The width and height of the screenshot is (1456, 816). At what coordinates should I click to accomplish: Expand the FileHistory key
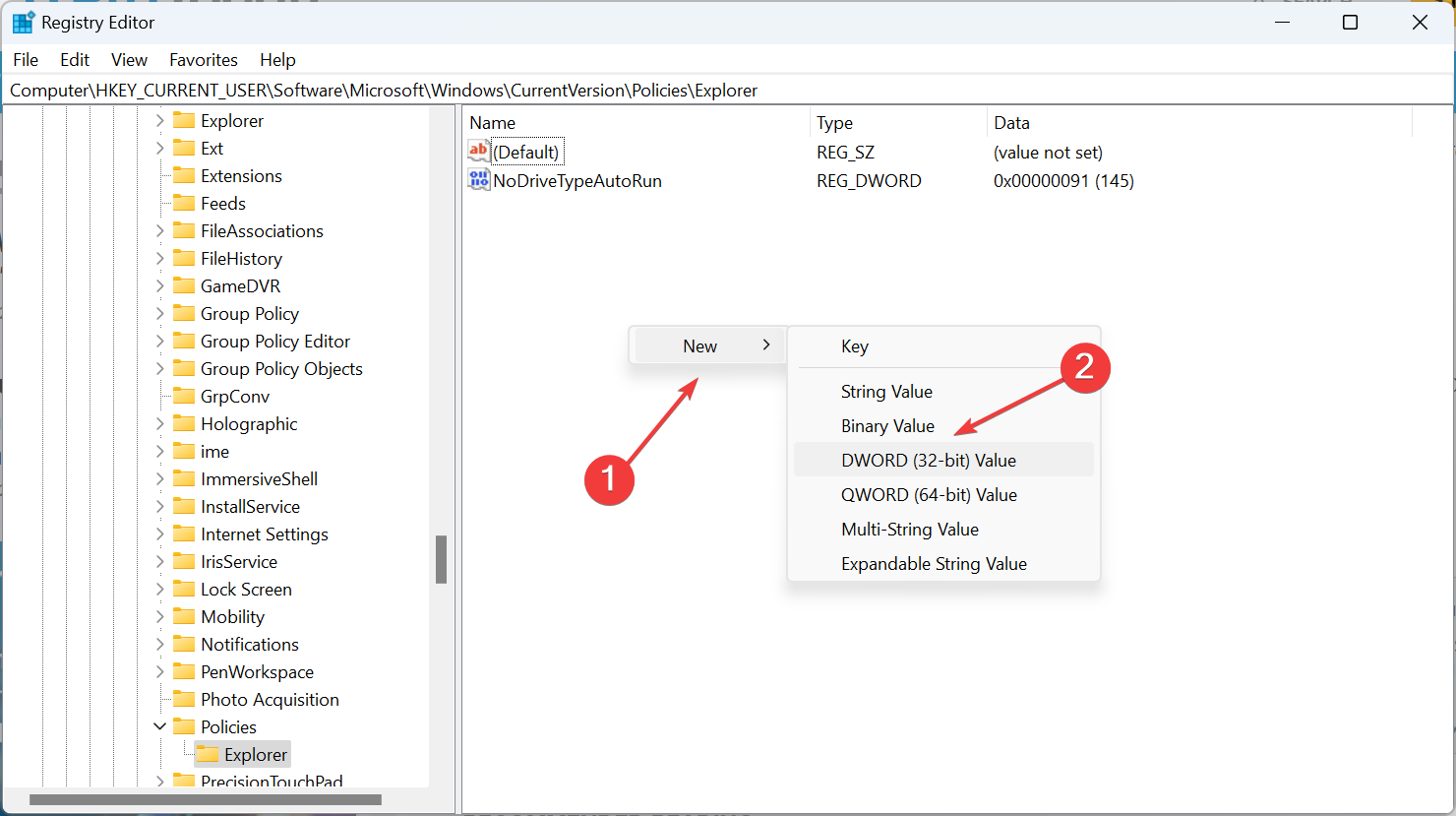pos(159,258)
